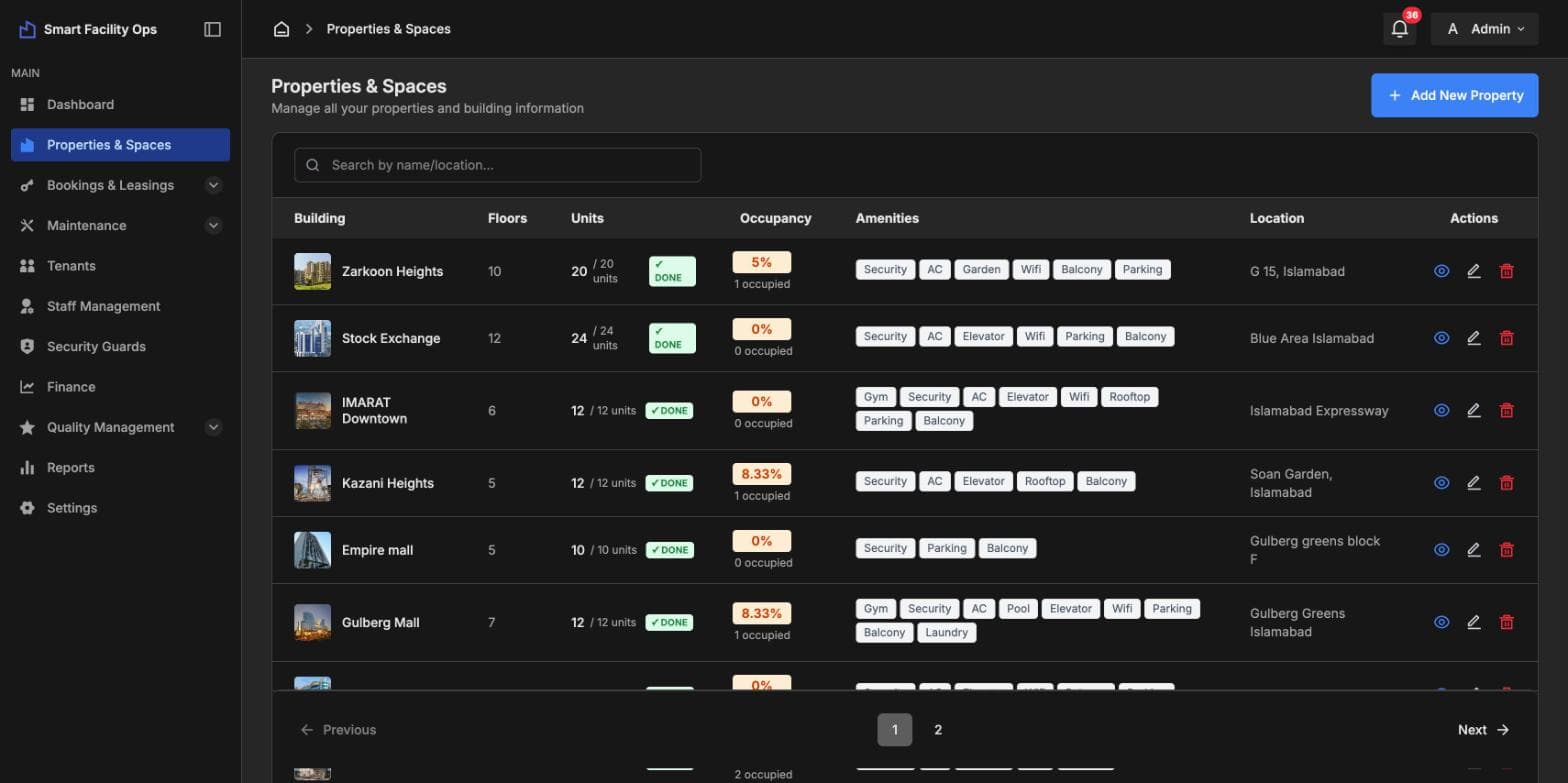Image resolution: width=1568 pixels, height=783 pixels.
Task: Edit the Empire mall row
Action: click(x=1473, y=549)
